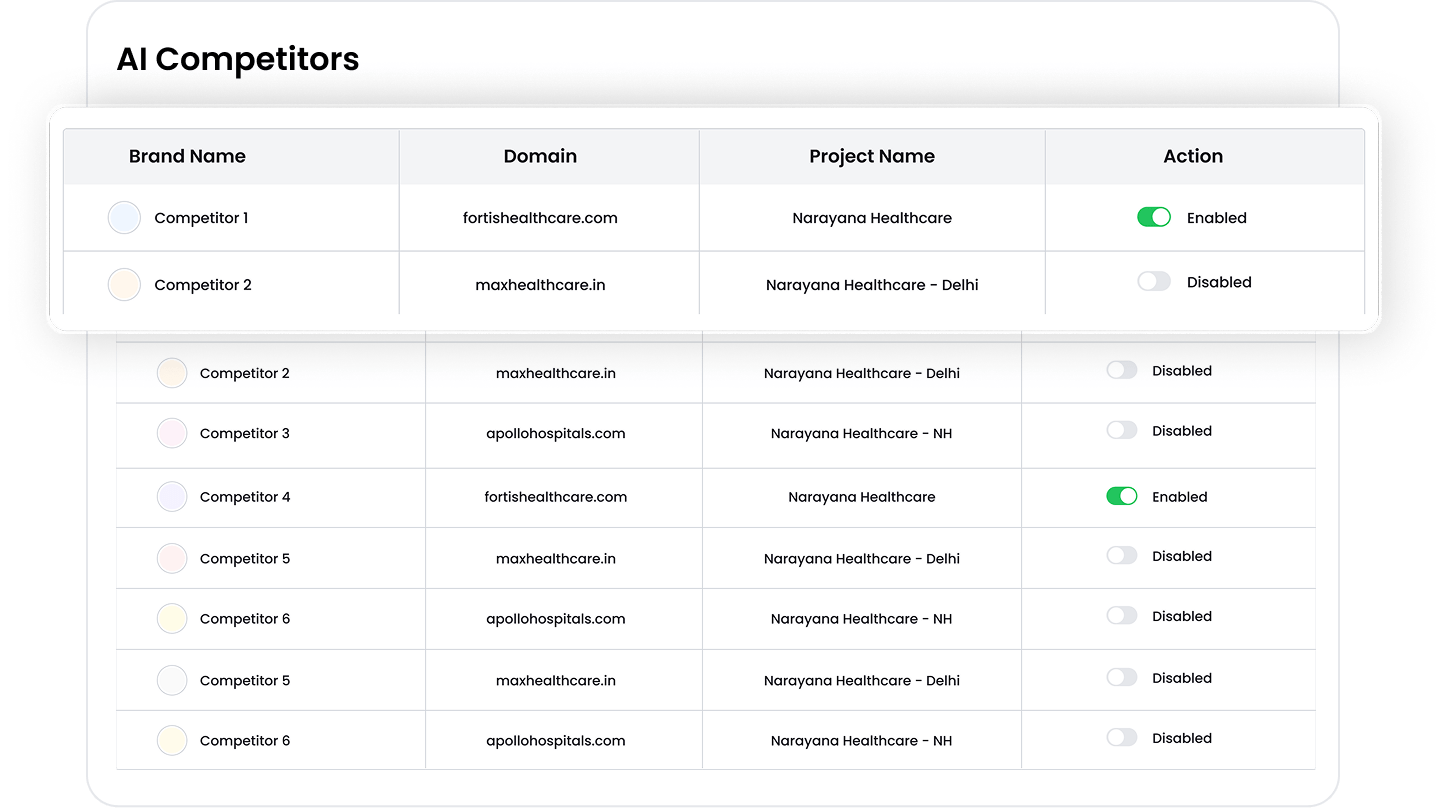Image resolution: width=1444 pixels, height=808 pixels.
Task: Click the Domain column header
Action: [540, 156]
